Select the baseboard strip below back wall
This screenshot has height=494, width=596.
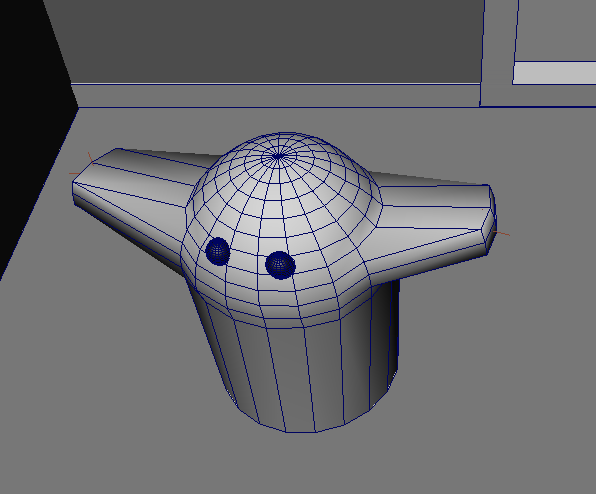tap(277, 95)
